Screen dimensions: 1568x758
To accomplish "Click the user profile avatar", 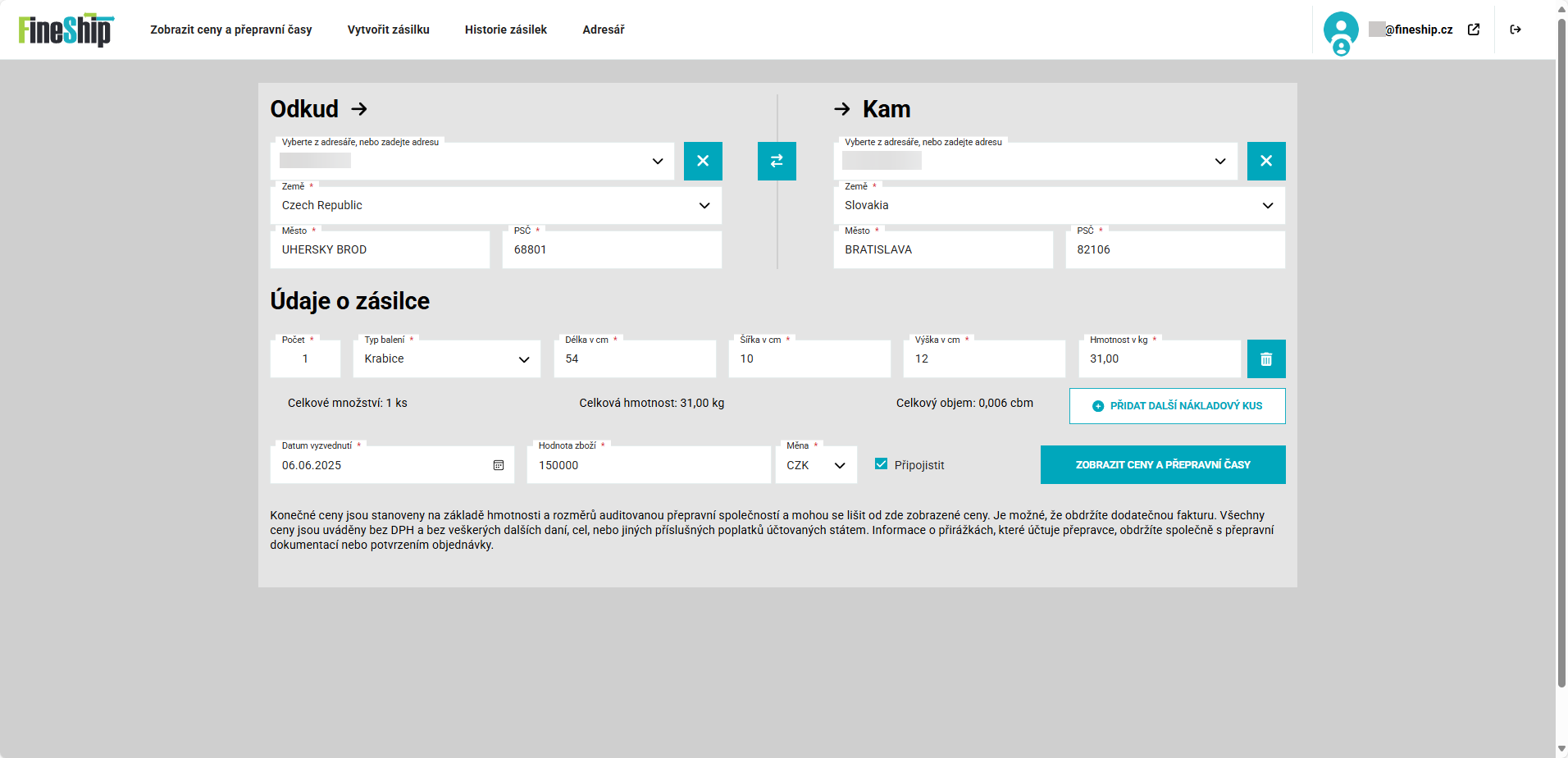I will point(1340,31).
